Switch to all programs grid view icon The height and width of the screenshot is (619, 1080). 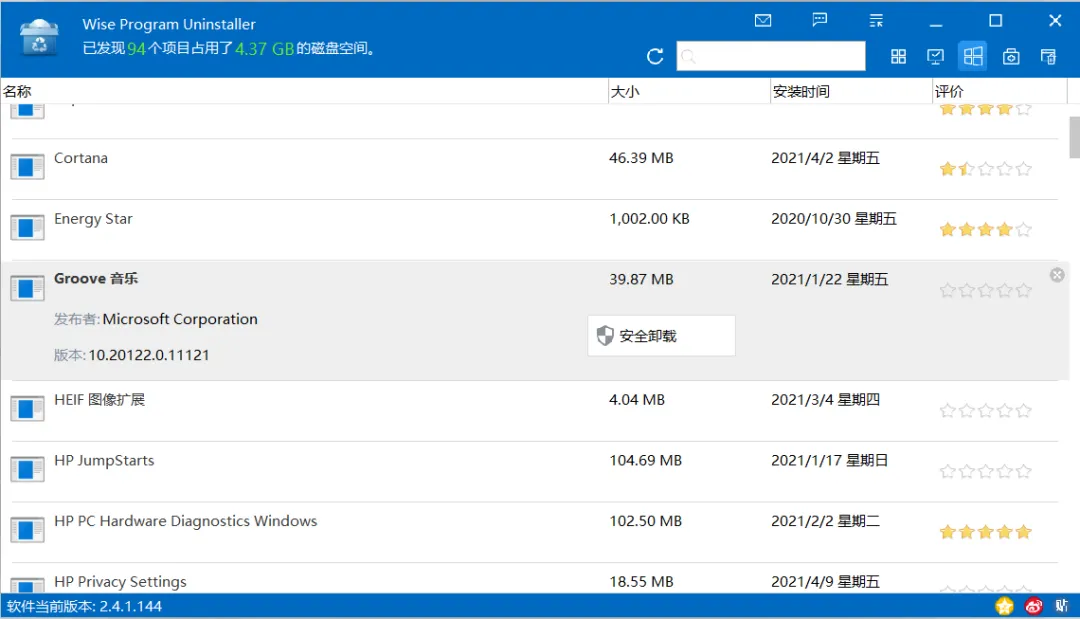(x=898, y=56)
